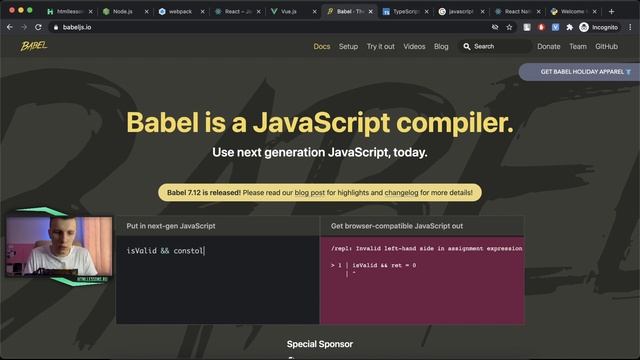The width and height of the screenshot is (640, 360).
Task: Reload the page with refresh icon
Action: pos(38,27)
